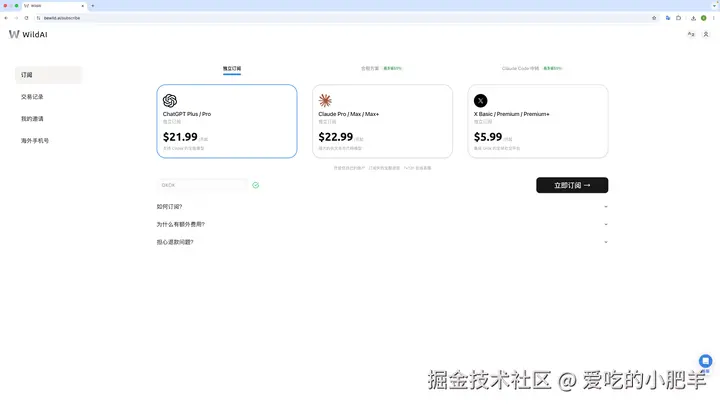Click the 立即订阅 button

[x=572, y=185]
